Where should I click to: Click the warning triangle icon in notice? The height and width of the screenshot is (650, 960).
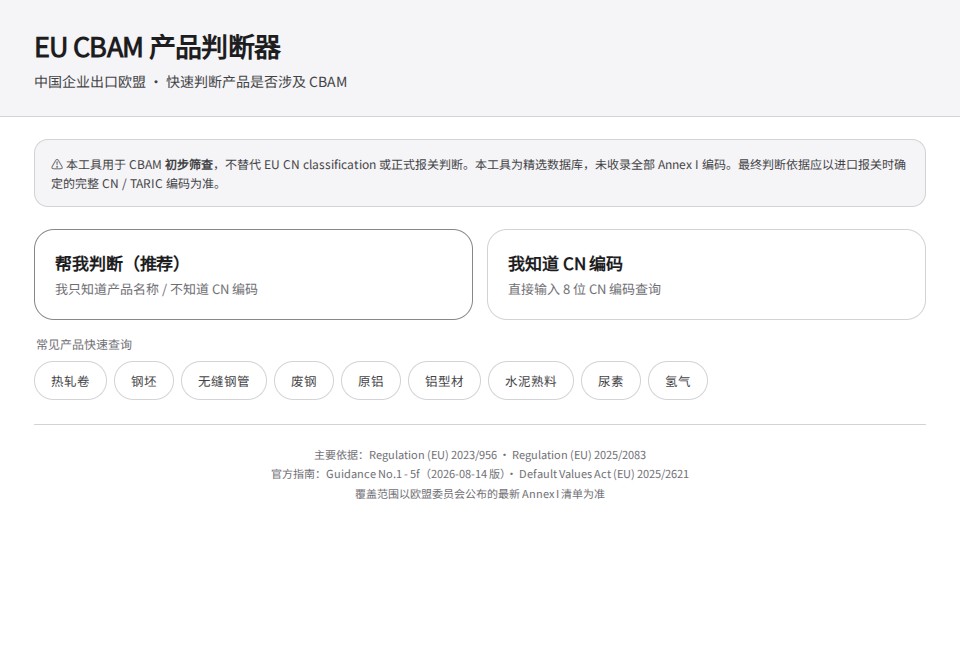[57, 165]
